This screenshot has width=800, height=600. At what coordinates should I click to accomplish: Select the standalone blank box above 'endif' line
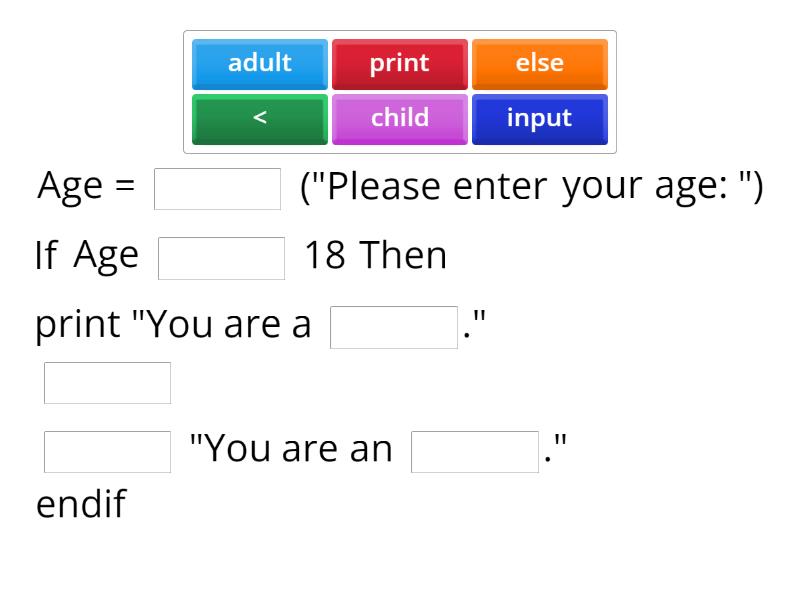click(x=108, y=383)
